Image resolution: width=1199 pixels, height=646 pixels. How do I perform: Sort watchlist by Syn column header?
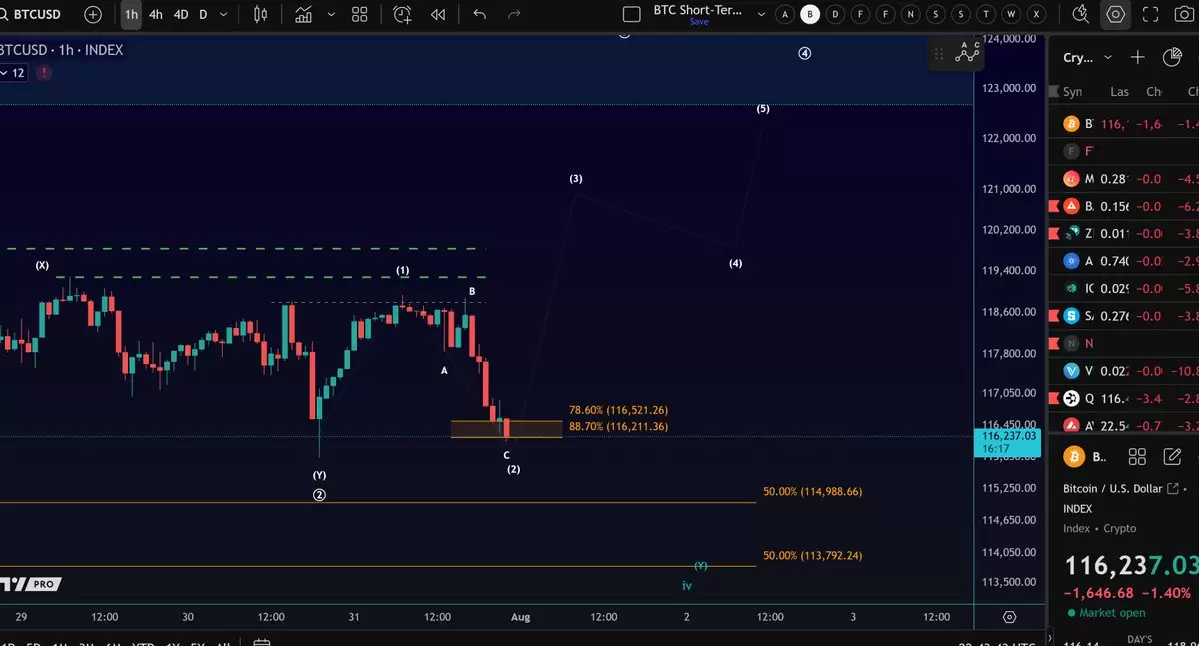point(1072,92)
